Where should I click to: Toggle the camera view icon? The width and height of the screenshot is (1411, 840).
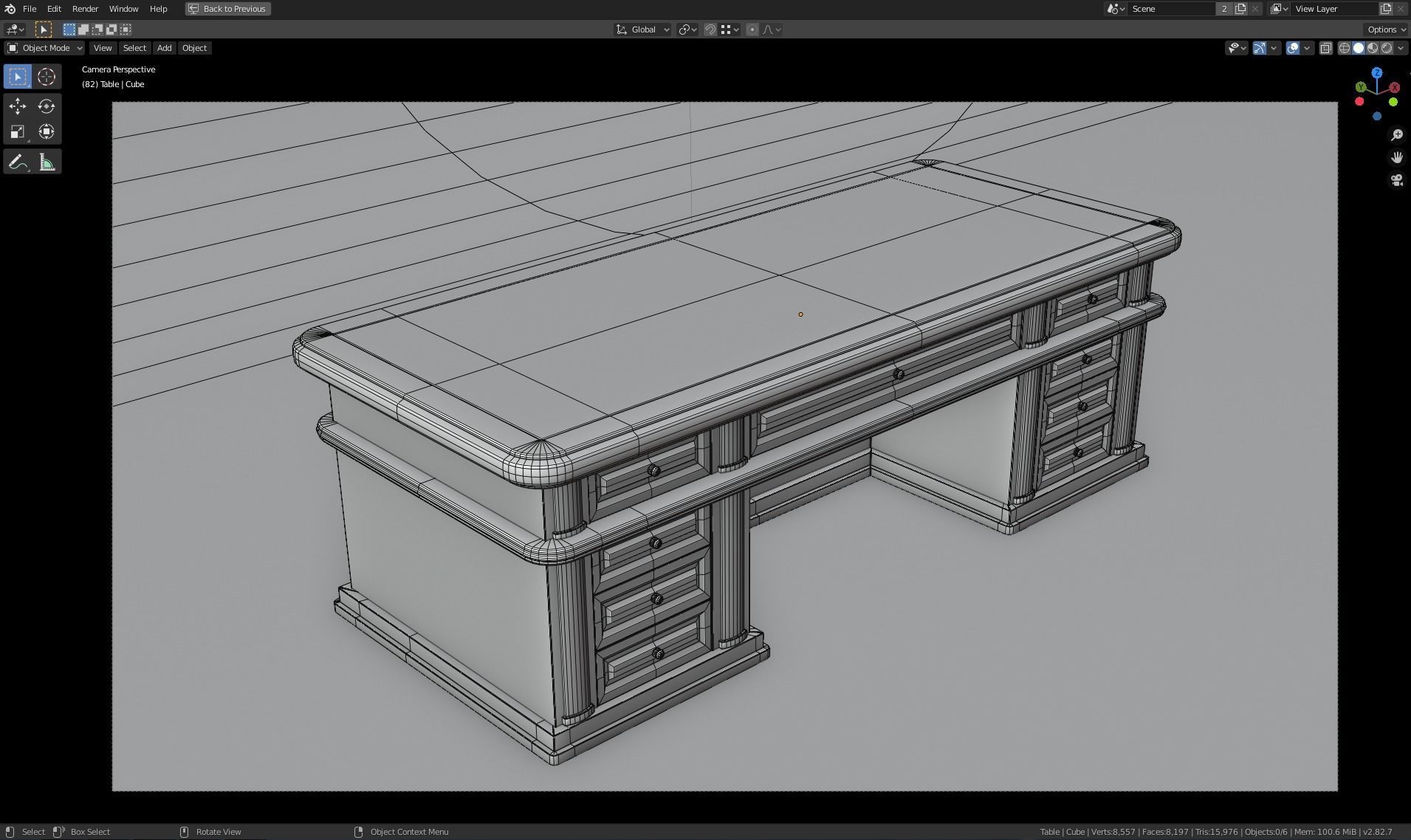(1396, 180)
